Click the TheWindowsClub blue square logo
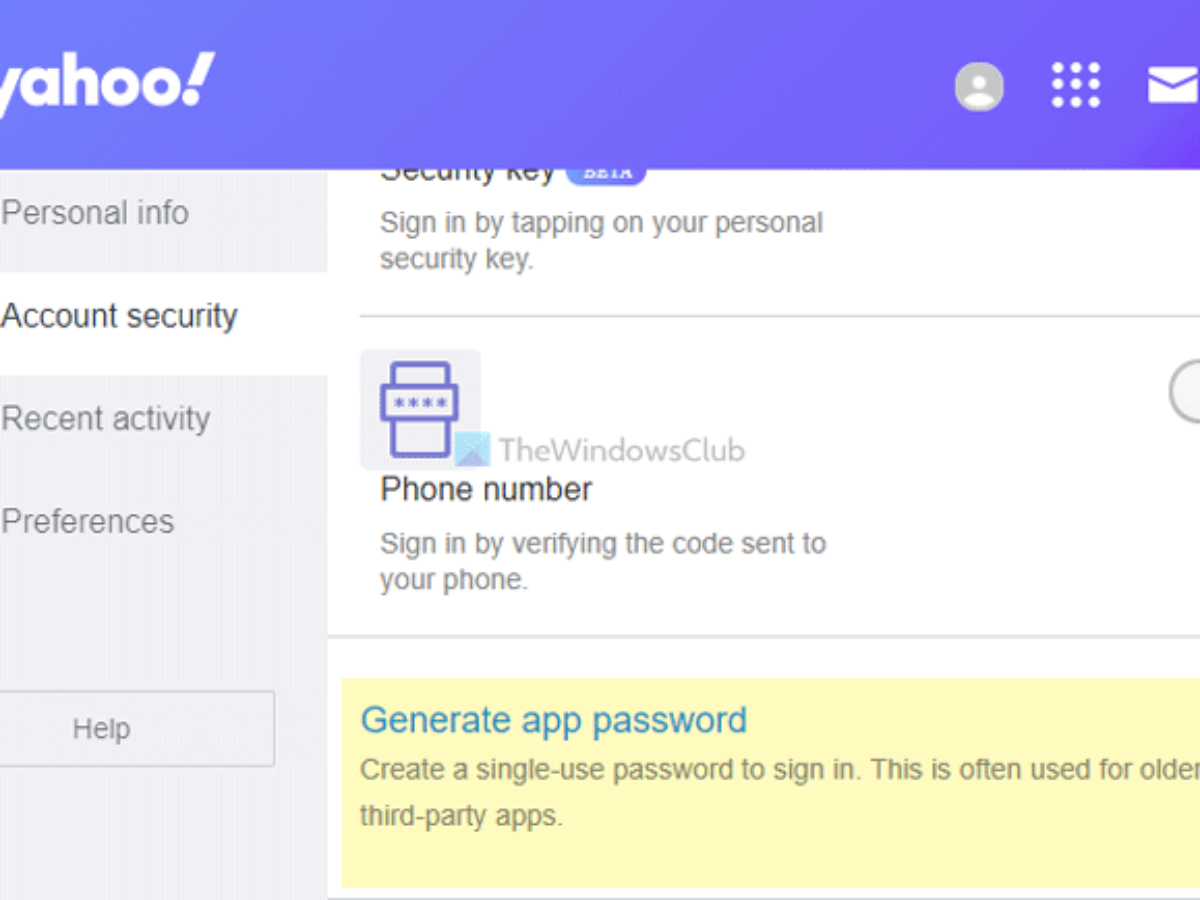Image resolution: width=1200 pixels, height=900 pixels. 473,450
